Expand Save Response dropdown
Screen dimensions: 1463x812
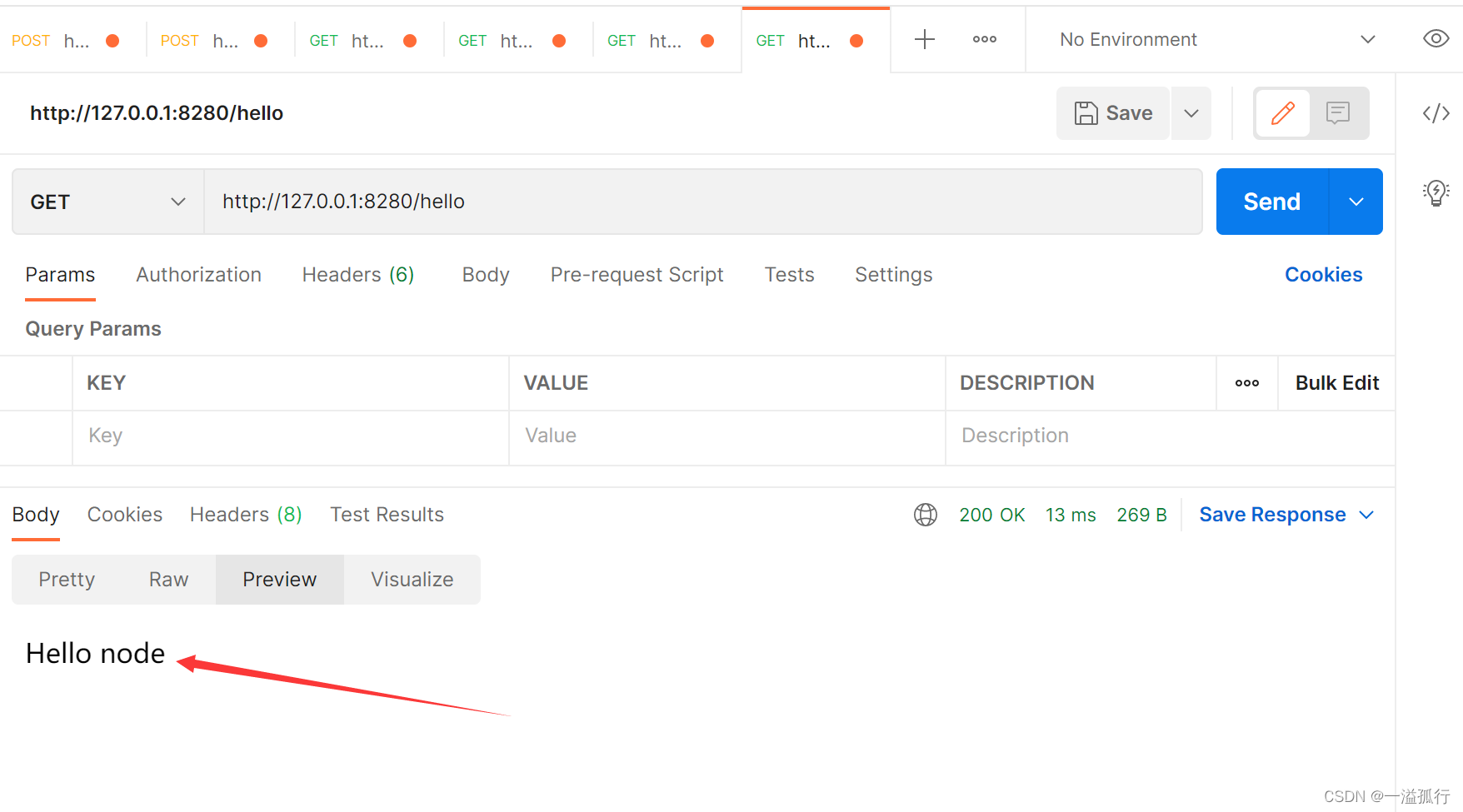(1366, 515)
